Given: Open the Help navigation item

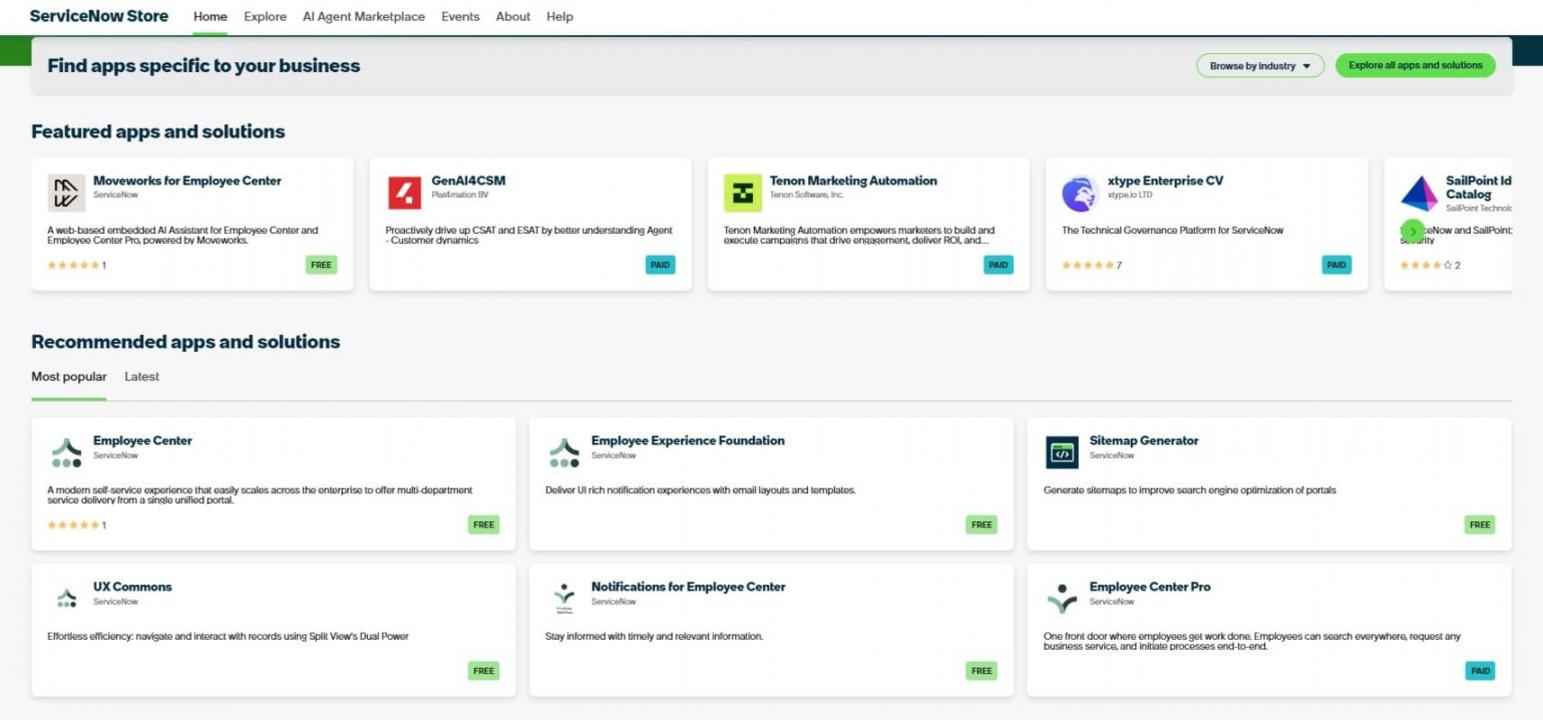Looking at the screenshot, I should (560, 17).
